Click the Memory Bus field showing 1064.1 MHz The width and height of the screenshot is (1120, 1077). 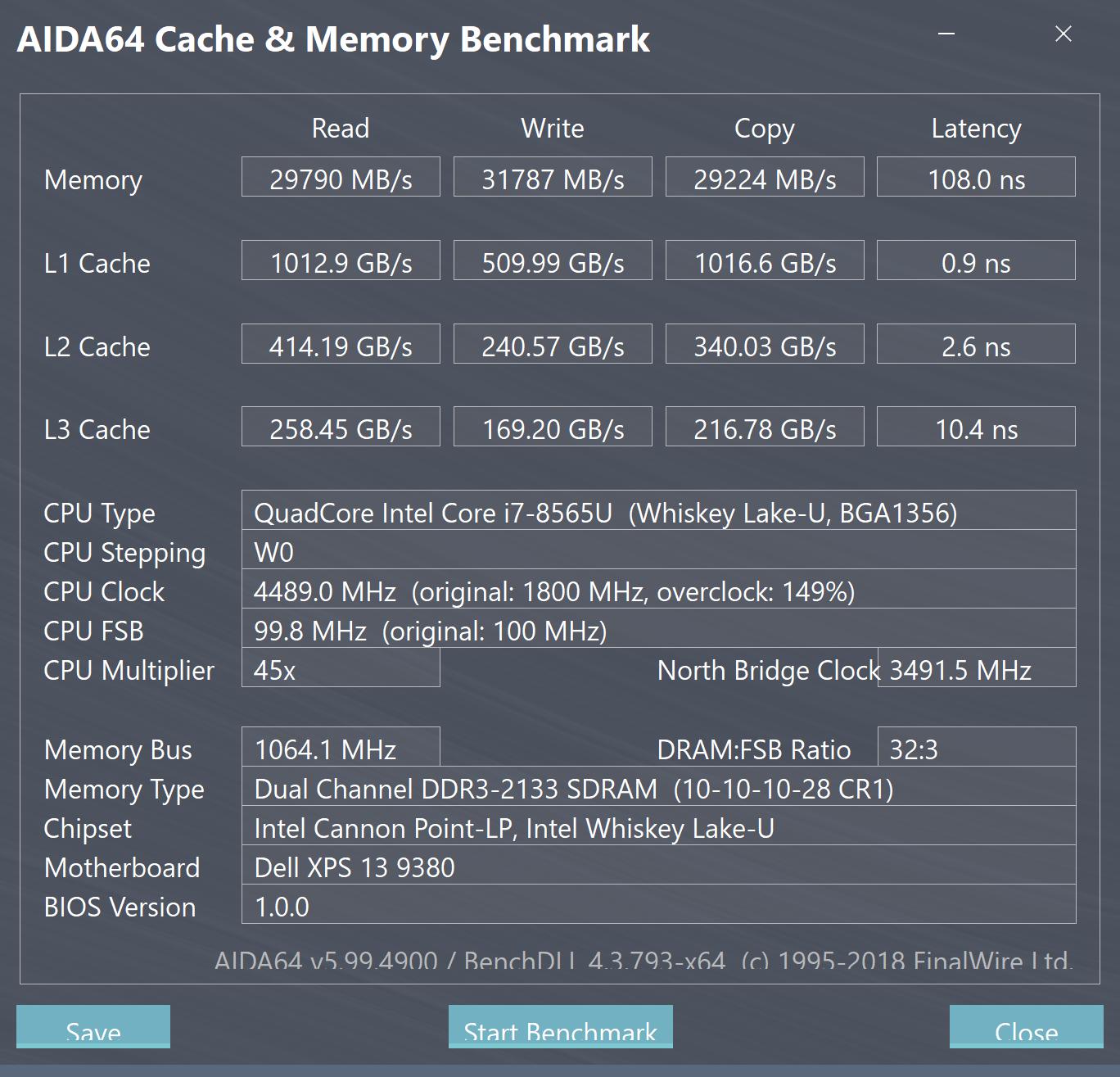pos(341,749)
